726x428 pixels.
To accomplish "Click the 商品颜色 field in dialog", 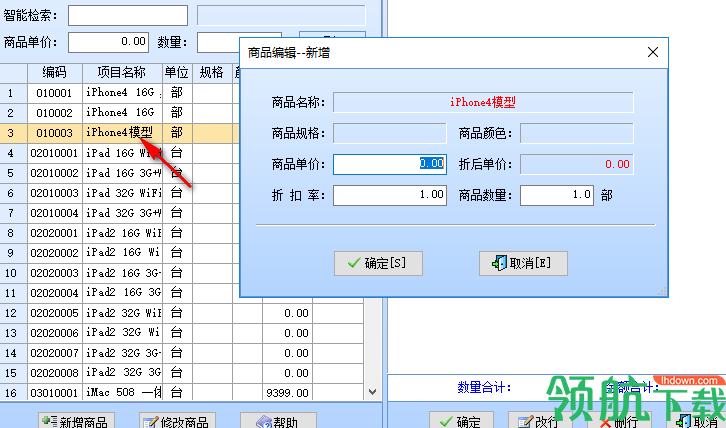I will (576, 133).
